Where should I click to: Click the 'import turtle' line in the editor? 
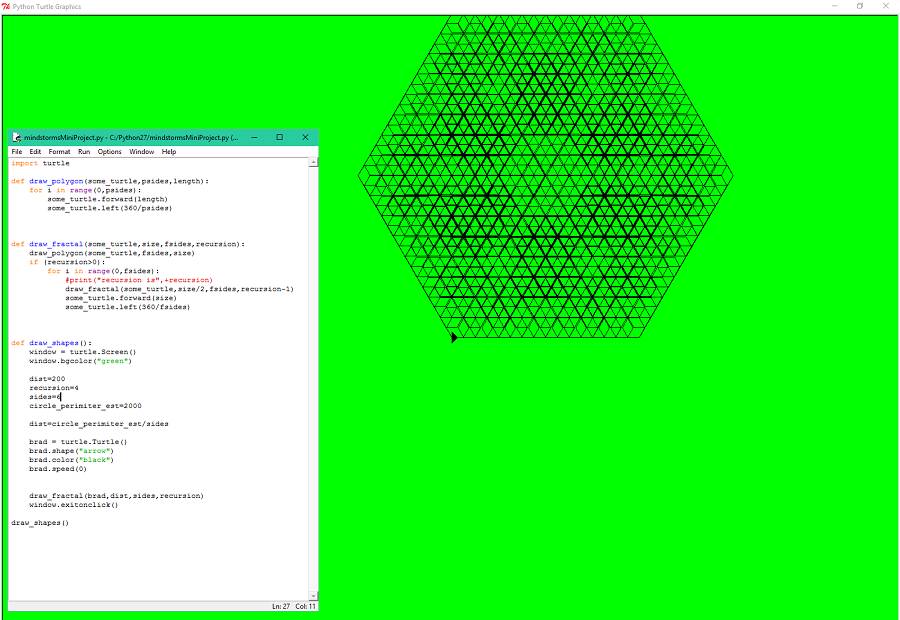[x=41, y=163]
